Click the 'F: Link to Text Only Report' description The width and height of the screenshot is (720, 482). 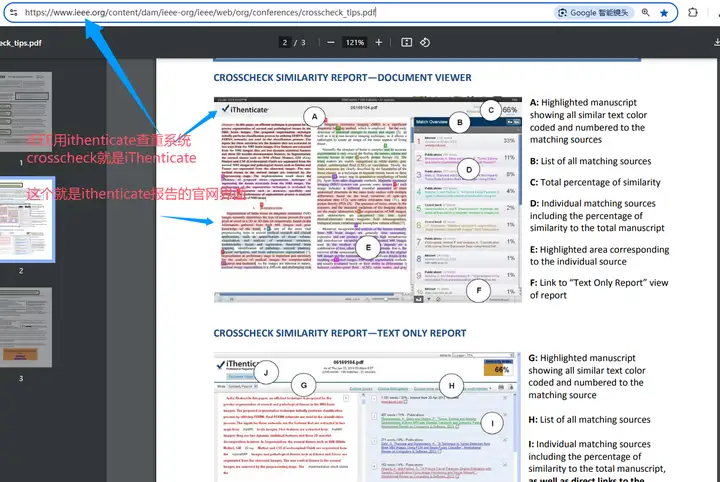click(599, 289)
